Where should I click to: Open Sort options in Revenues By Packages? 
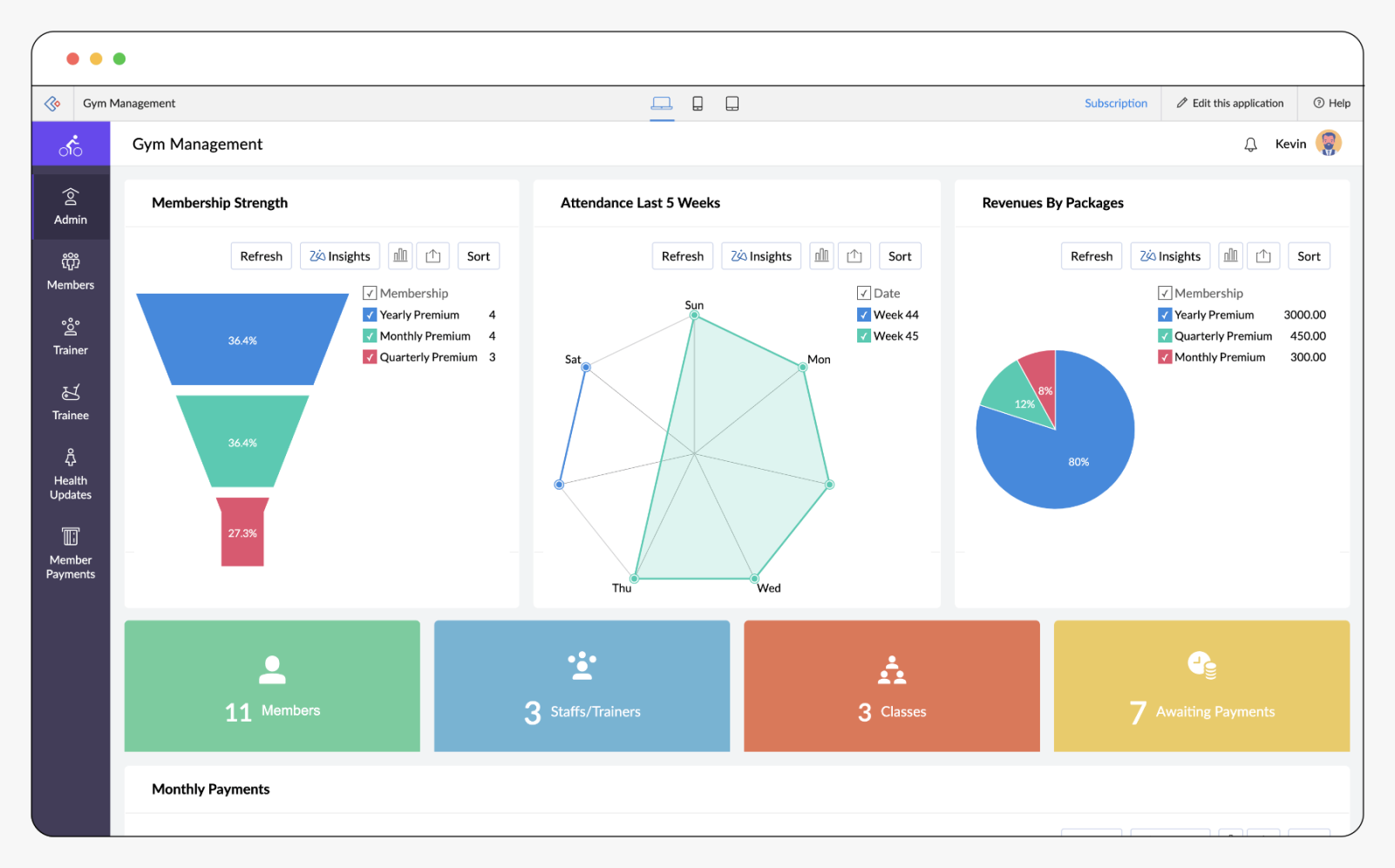click(x=1309, y=256)
